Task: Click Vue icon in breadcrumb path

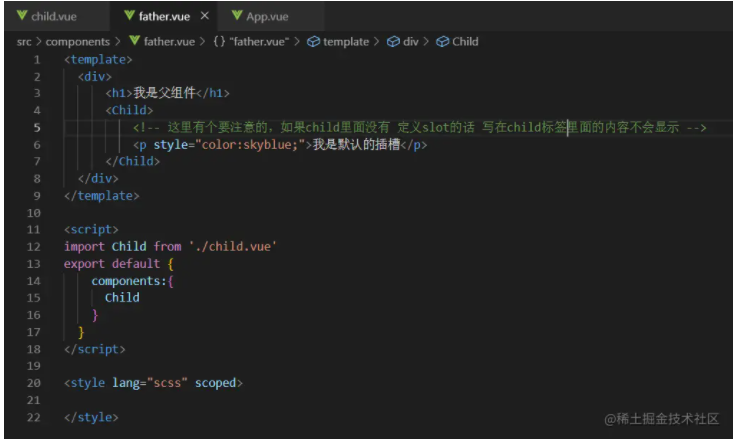Action: (x=135, y=41)
